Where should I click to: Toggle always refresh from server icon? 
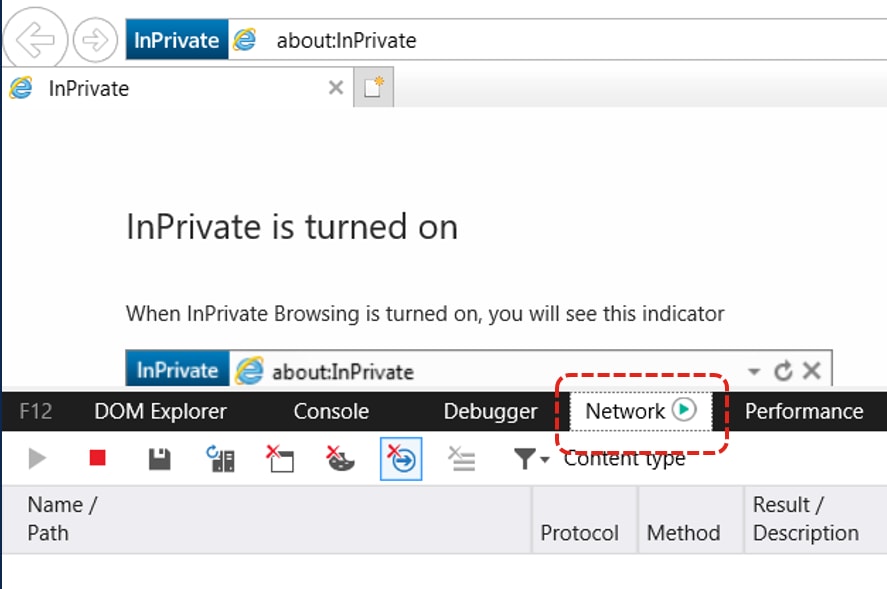pos(221,459)
